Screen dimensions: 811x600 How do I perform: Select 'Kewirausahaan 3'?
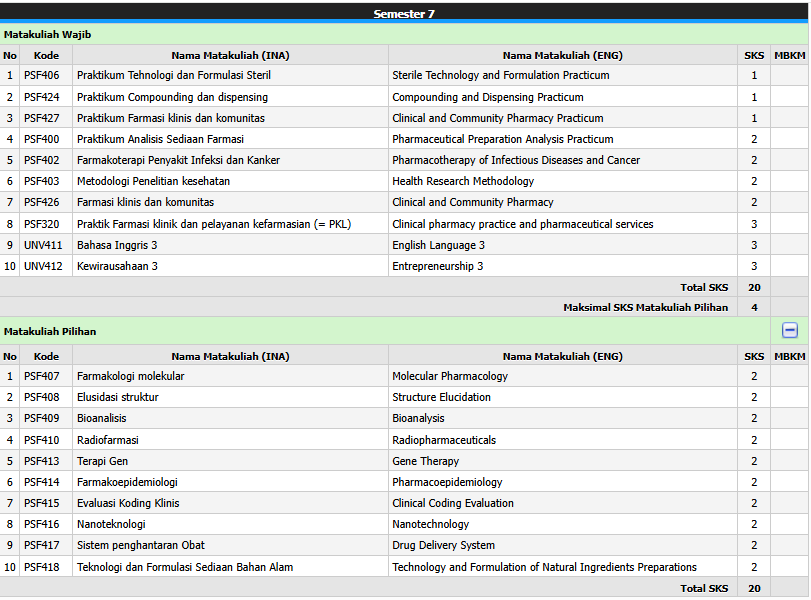click(117, 266)
